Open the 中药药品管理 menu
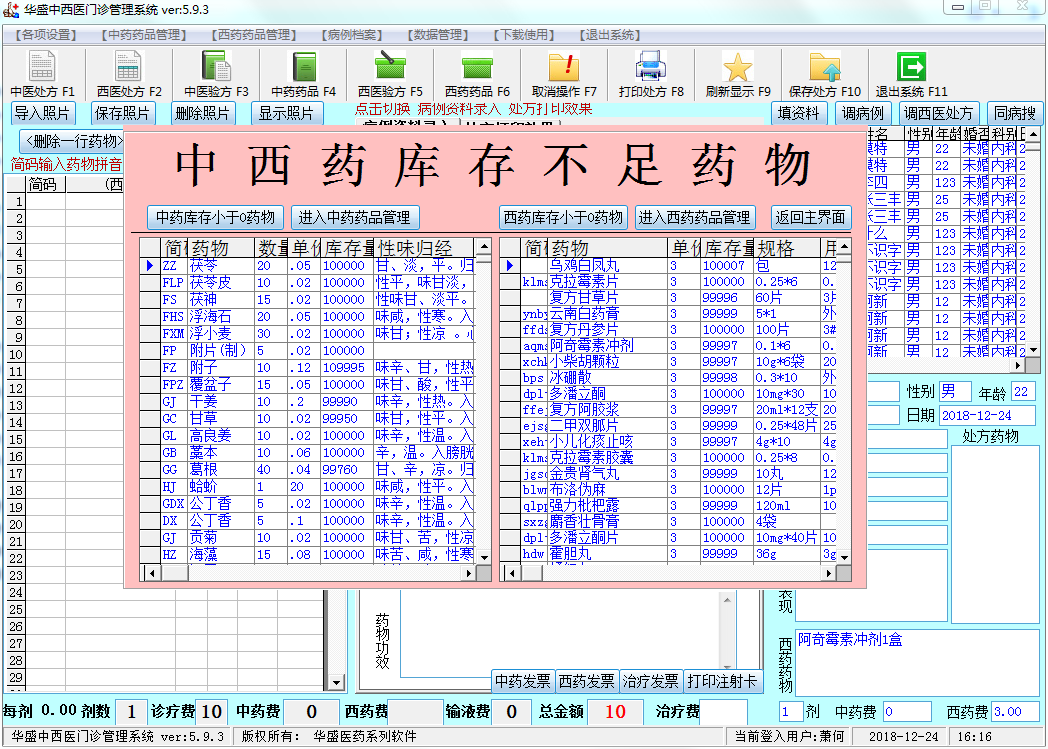Screen dimensions: 1048x749 click(144, 35)
